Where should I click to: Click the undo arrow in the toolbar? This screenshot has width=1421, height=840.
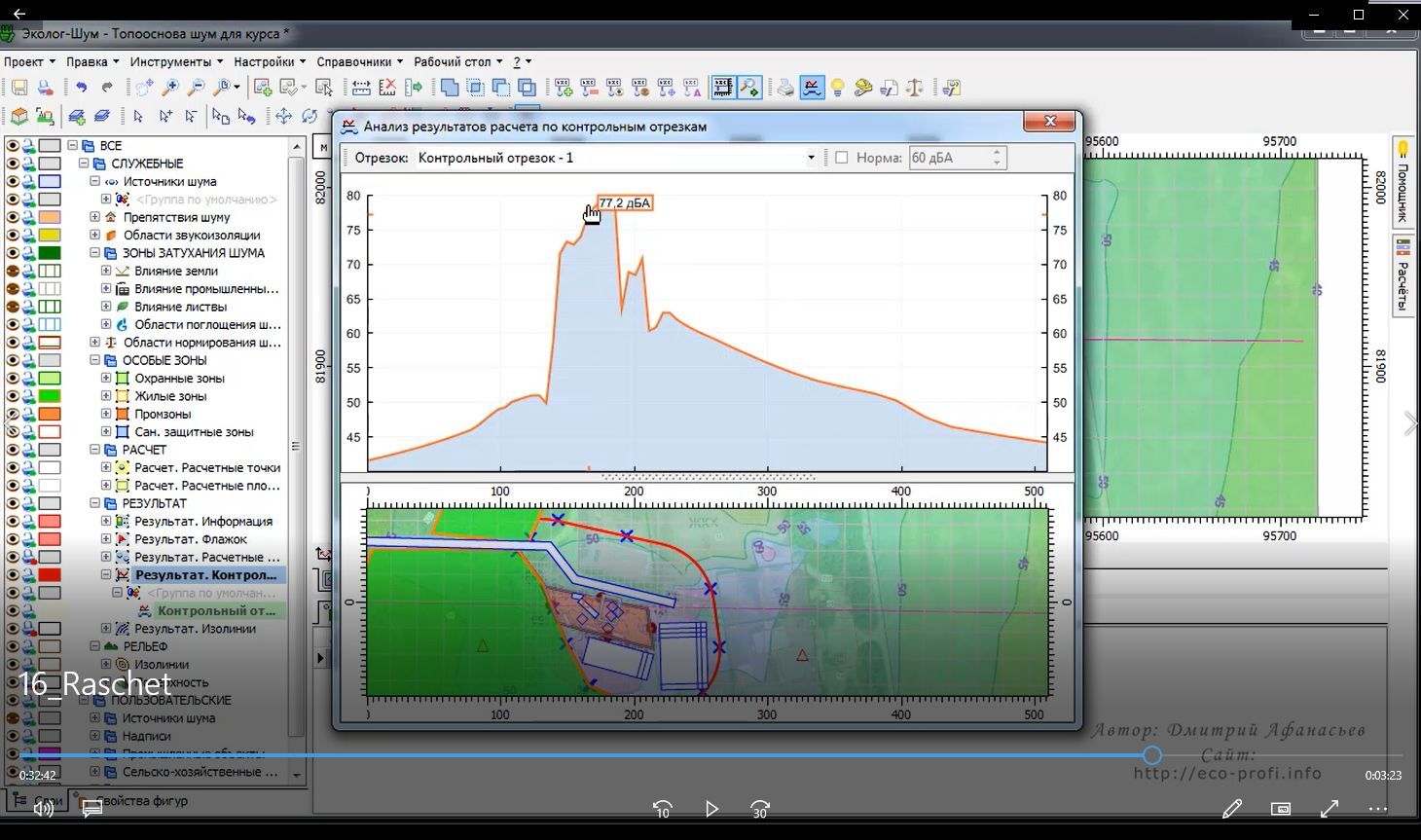point(81,88)
